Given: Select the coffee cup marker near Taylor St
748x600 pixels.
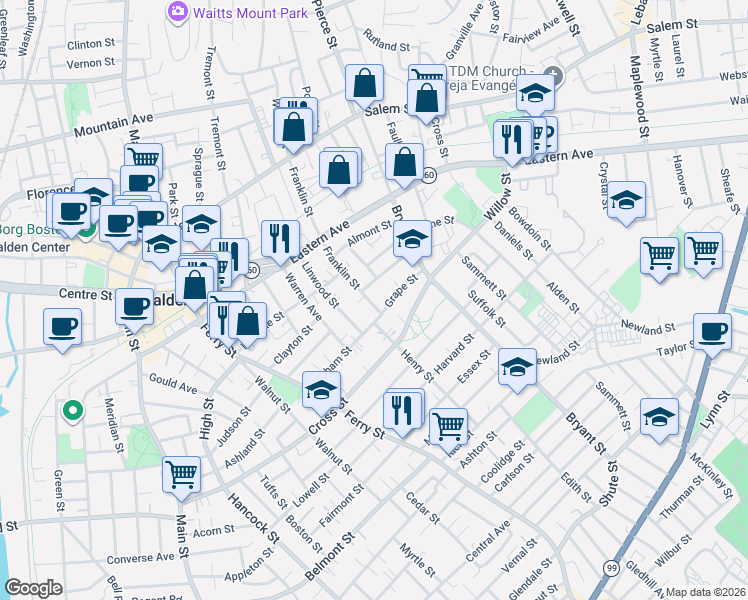Looking at the screenshot, I should click(712, 334).
